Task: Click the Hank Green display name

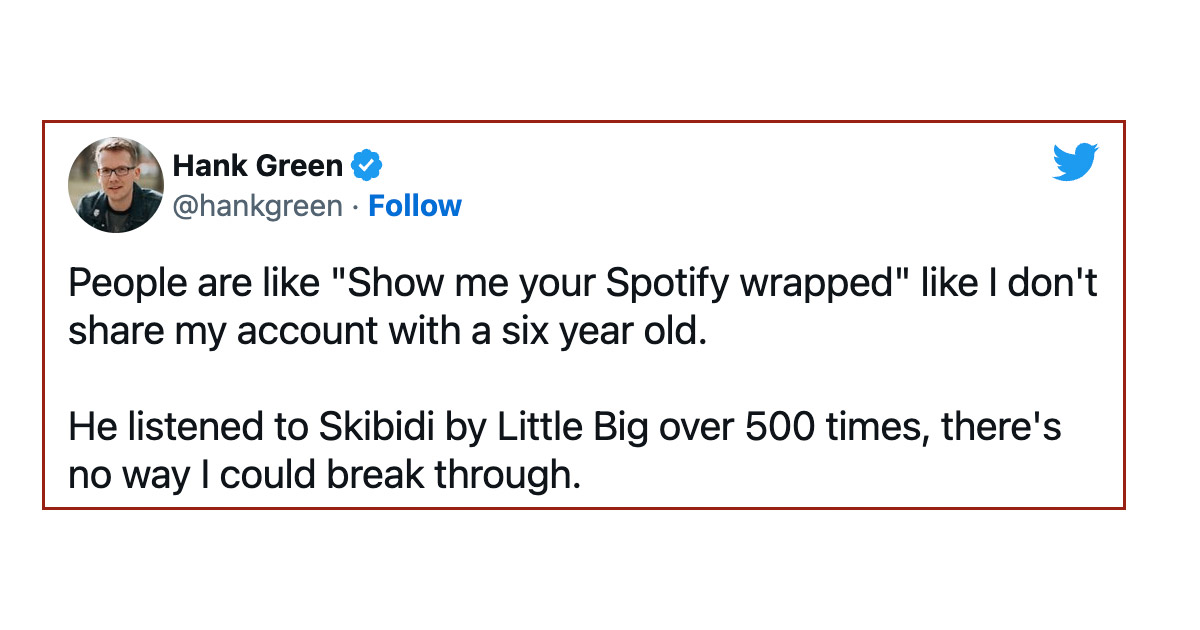Action: tap(258, 166)
